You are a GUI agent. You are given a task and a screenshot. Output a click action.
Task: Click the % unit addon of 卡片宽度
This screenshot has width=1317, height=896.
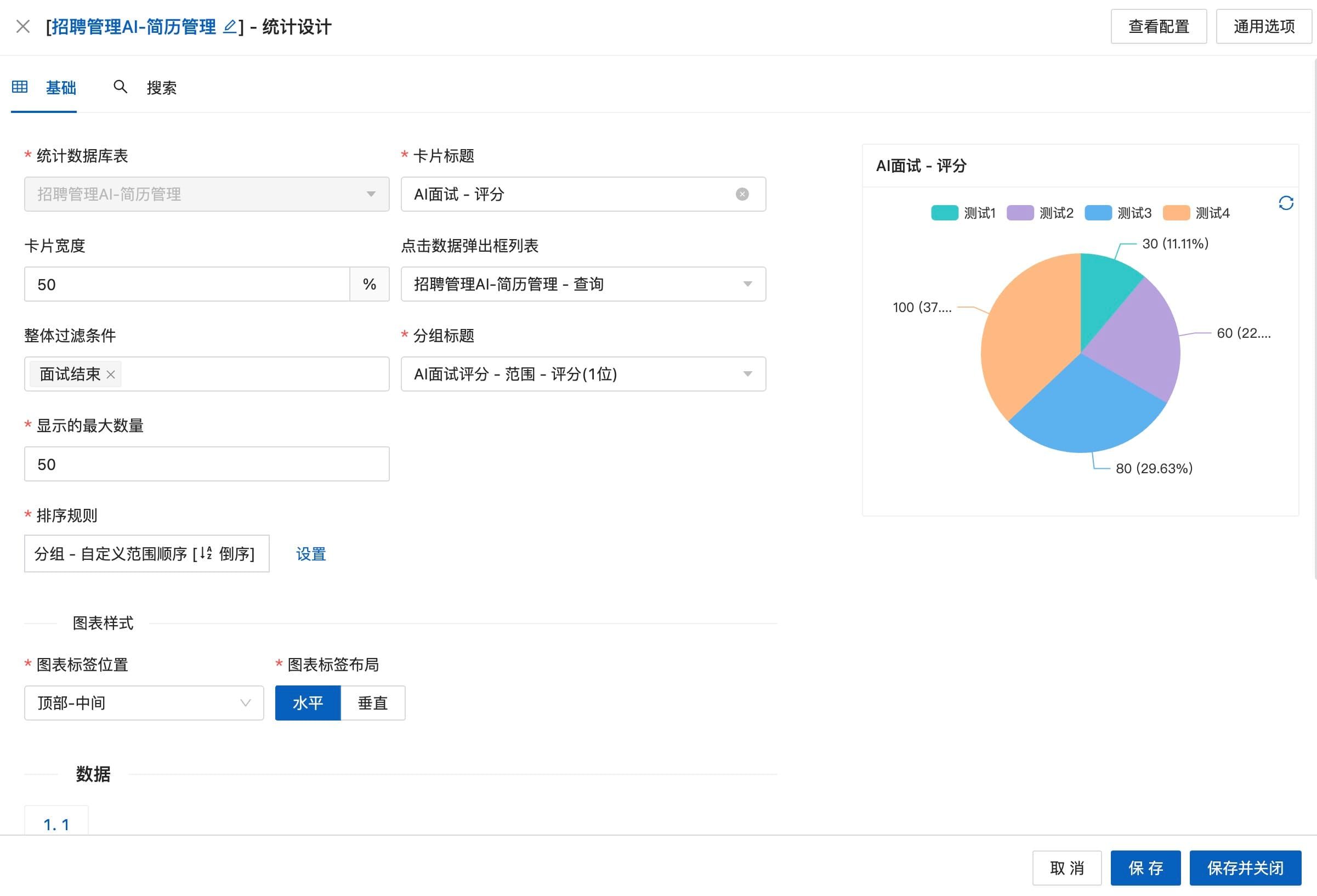coord(370,284)
